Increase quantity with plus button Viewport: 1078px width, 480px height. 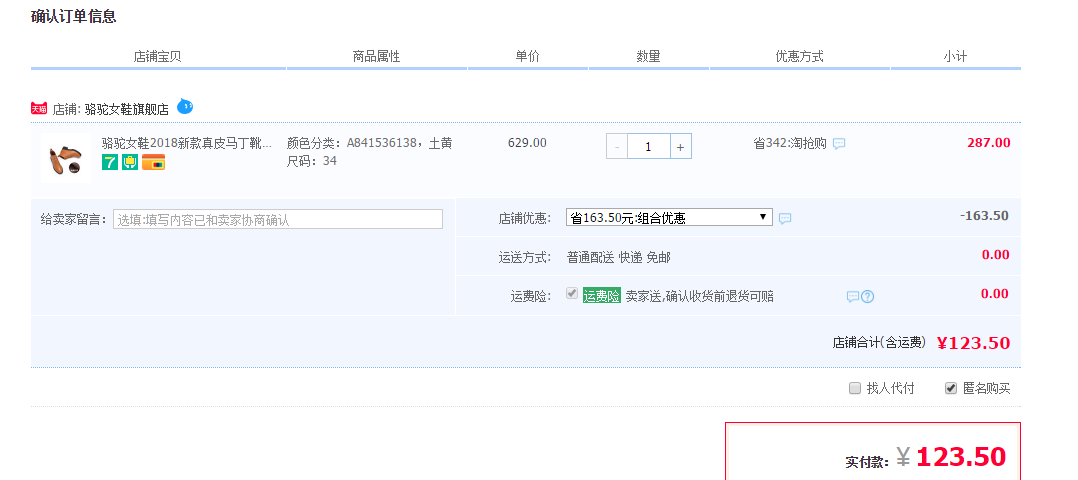pos(681,146)
